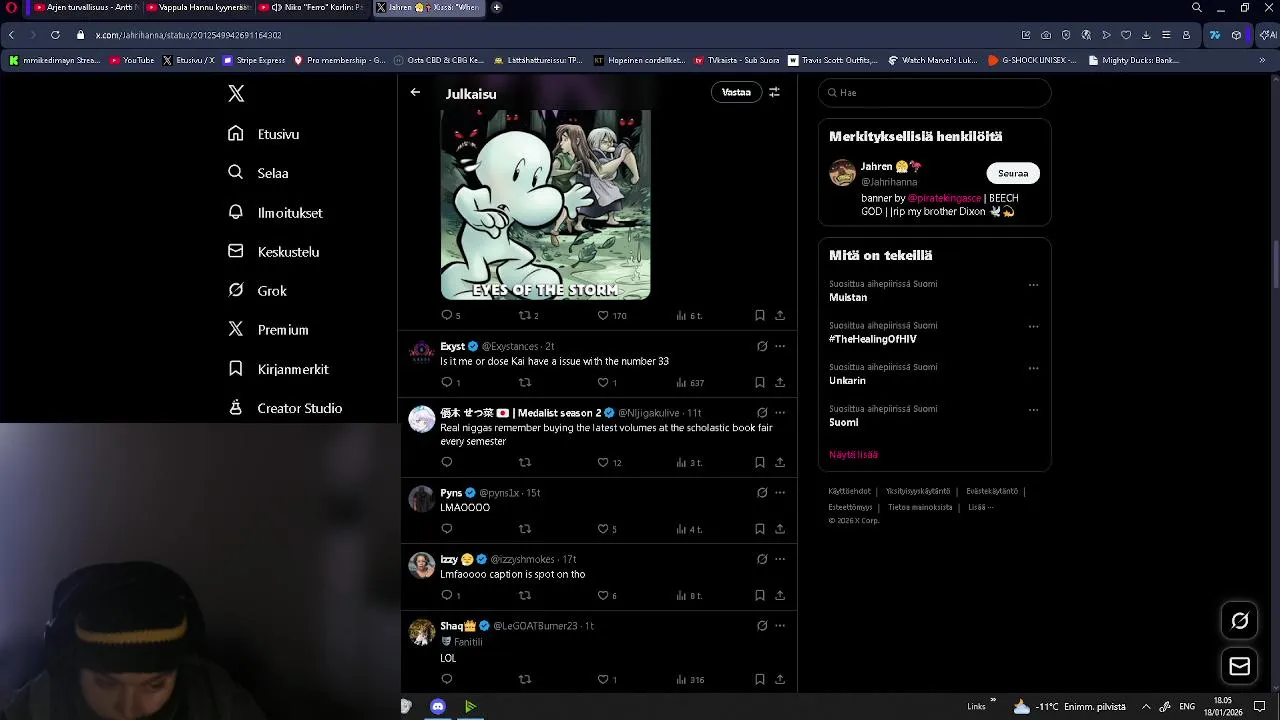Image resolution: width=1280 pixels, height=720 pixels.
Task: Open a new browser tab
Action: [x=496, y=7]
